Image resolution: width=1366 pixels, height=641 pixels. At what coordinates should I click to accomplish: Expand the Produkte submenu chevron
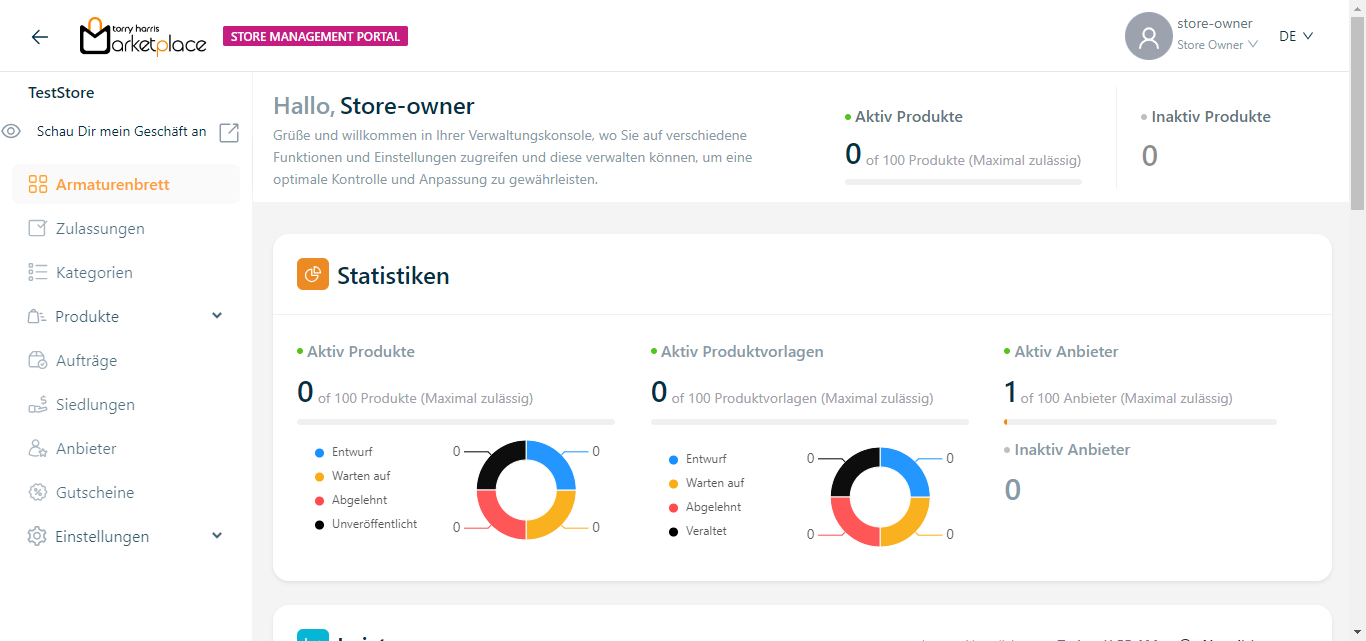217,316
